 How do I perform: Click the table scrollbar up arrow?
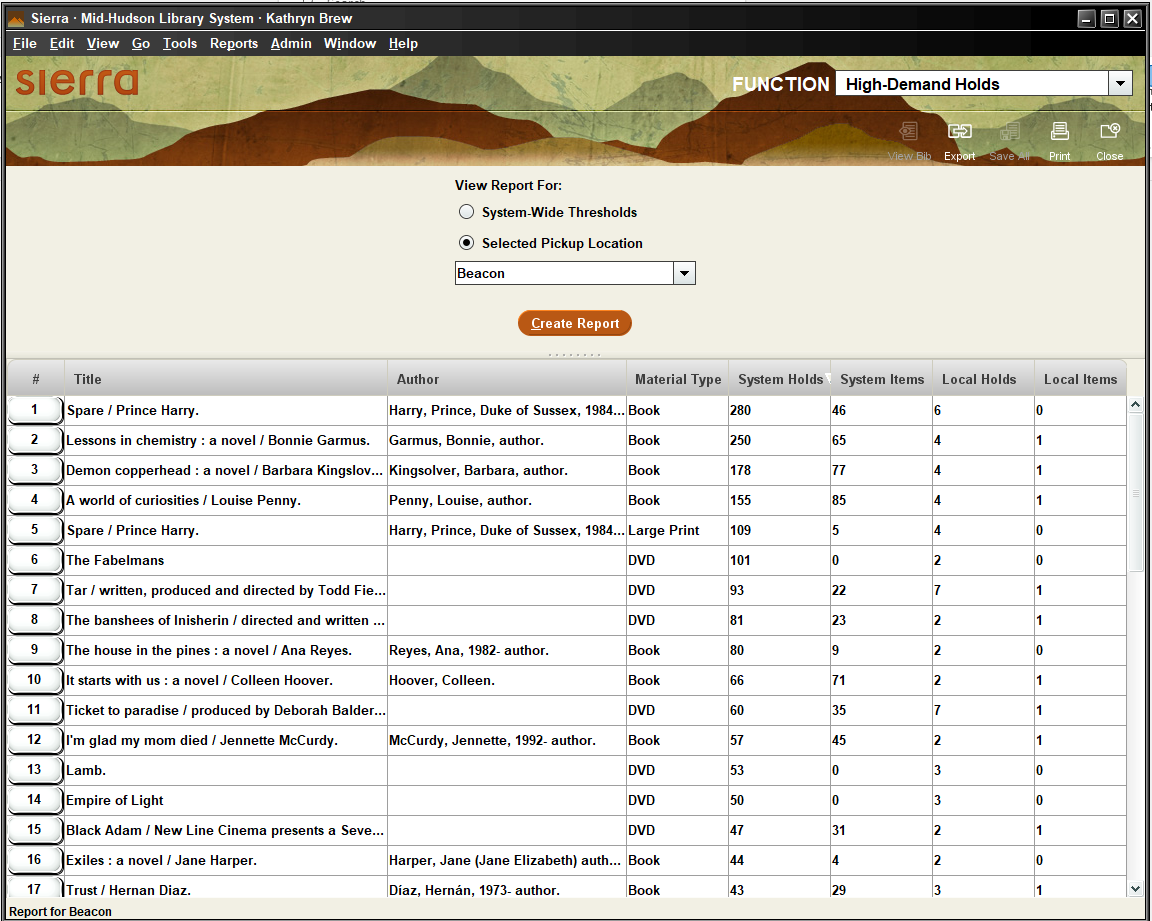(1135, 404)
